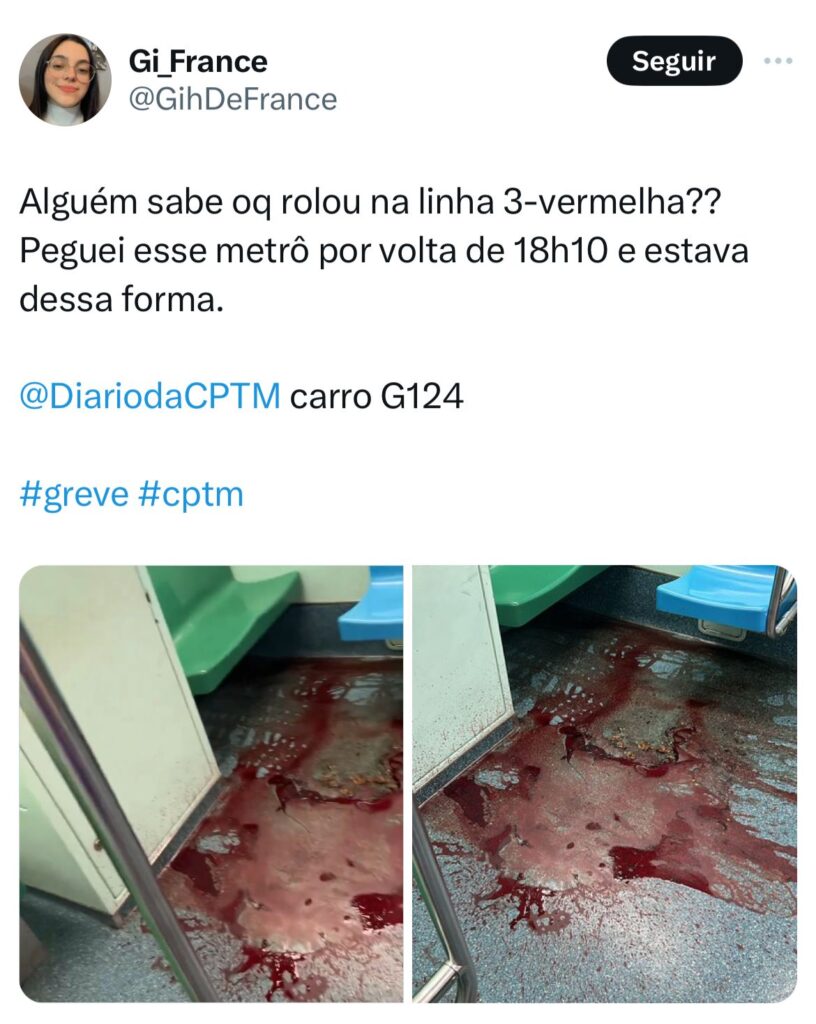The width and height of the screenshot is (816, 1024).
Task: Open the @GihDeFrance handle
Action: (232, 99)
